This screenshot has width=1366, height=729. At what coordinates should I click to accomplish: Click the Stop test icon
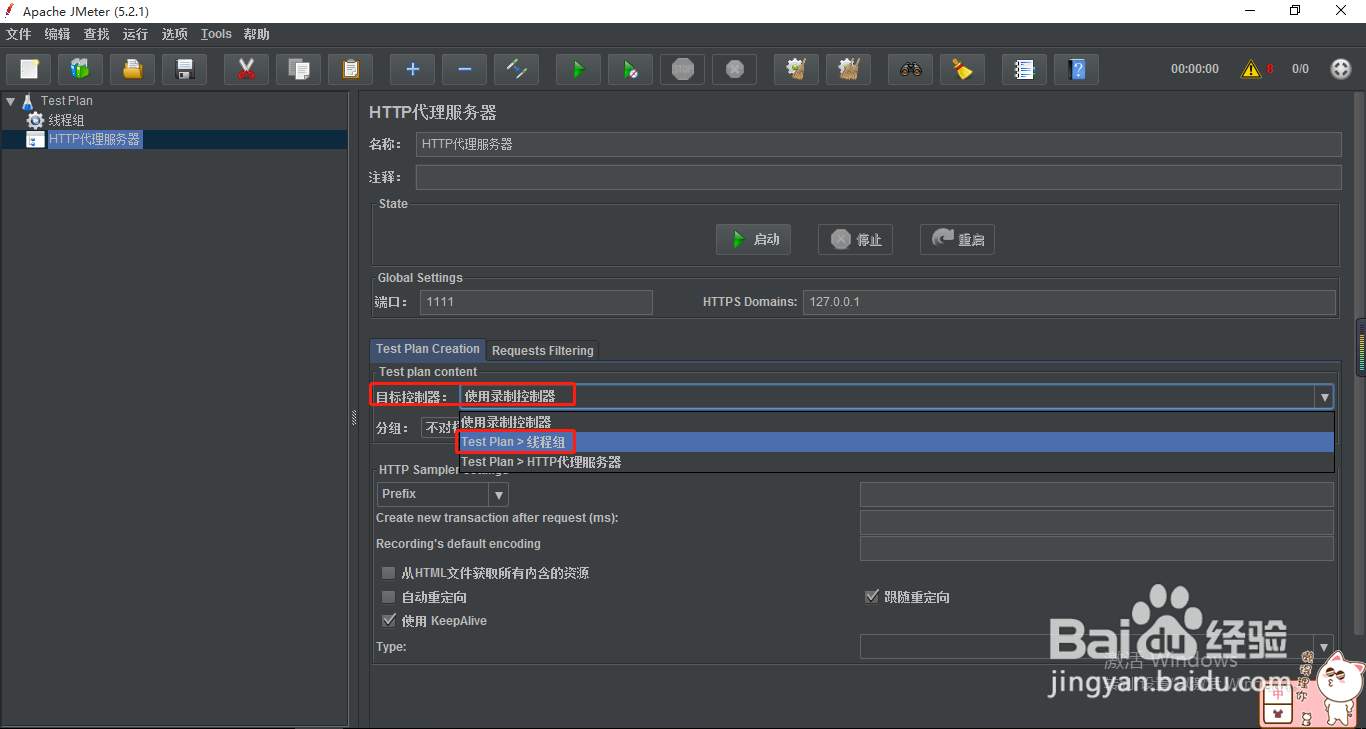pyautogui.click(x=683, y=69)
